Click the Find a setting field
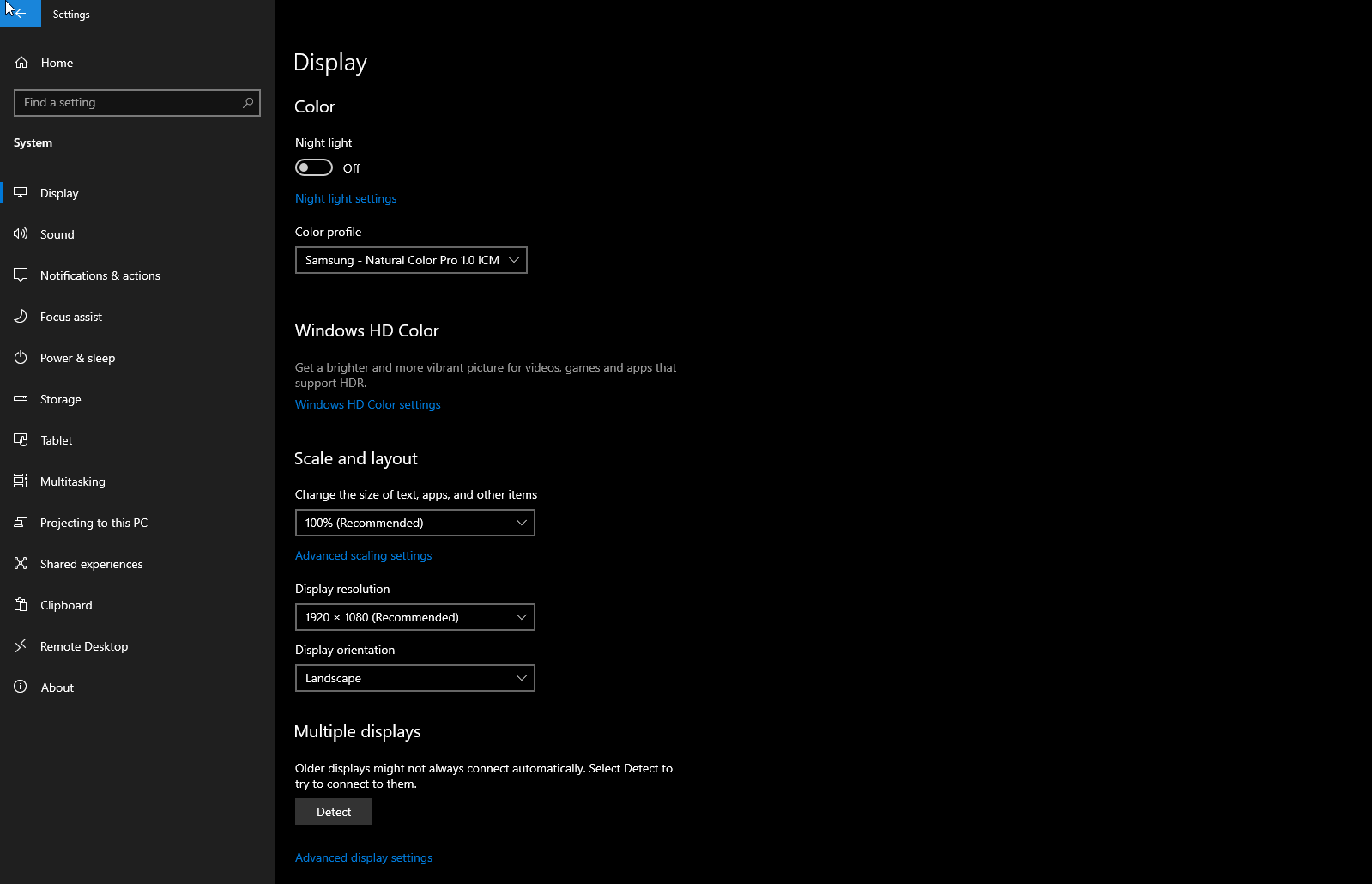The width and height of the screenshot is (1372, 884). [129, 103]
